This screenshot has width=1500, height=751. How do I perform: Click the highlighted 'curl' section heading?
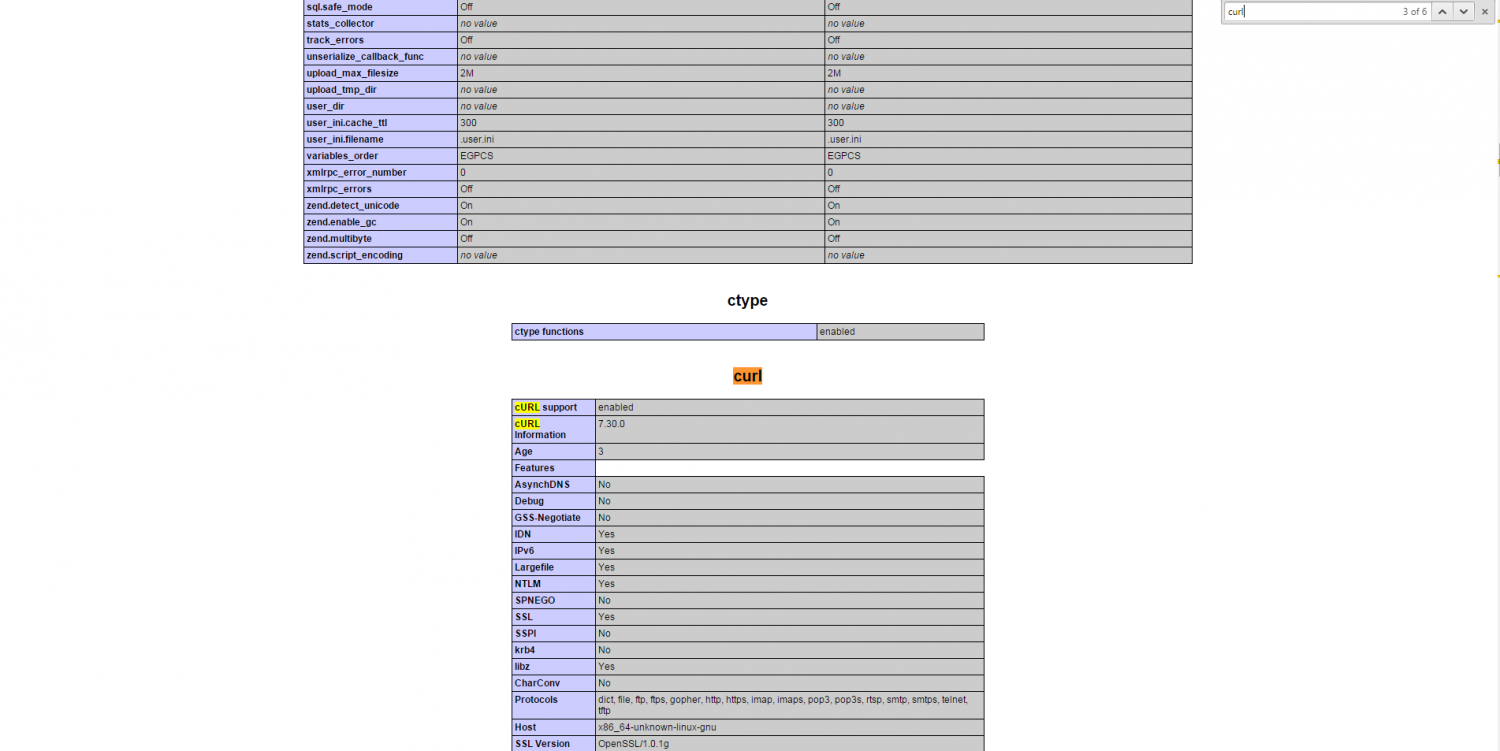[747, 376]
